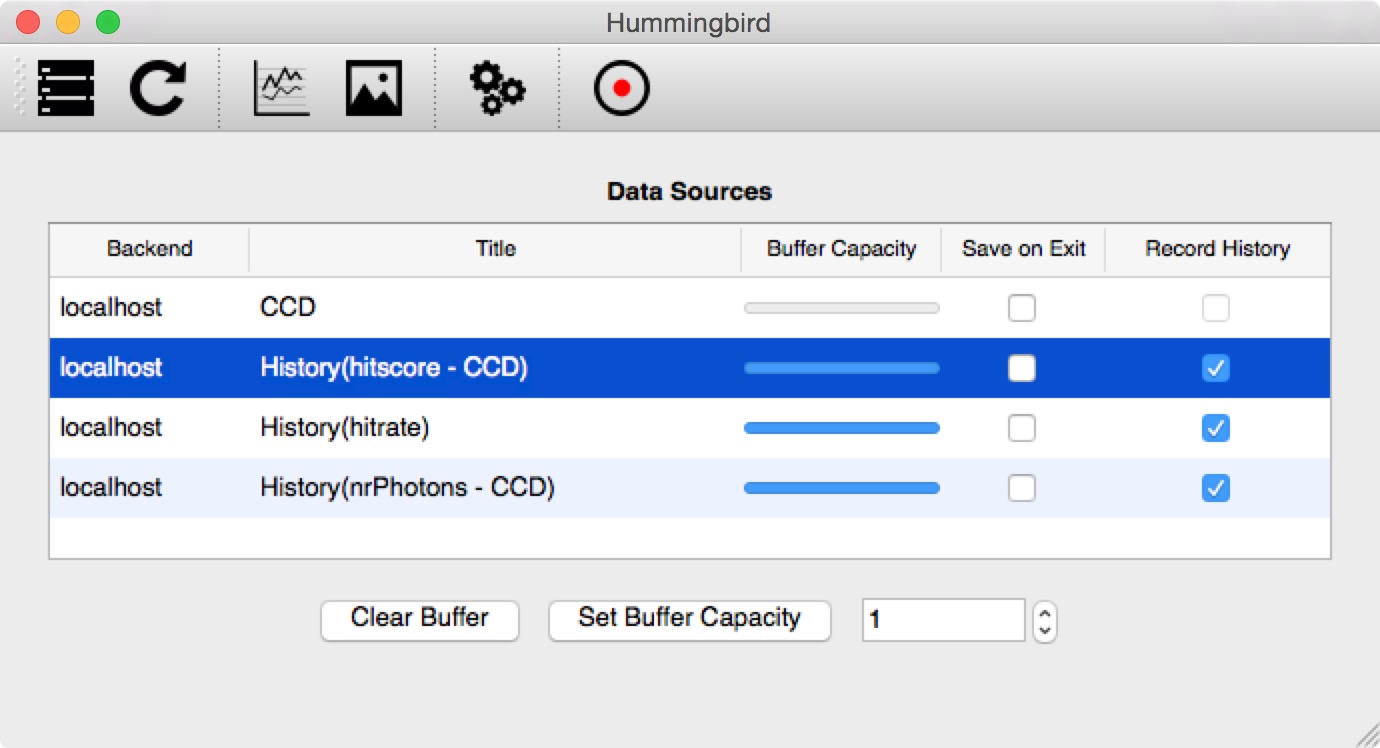Sort by the Title column header
Viewport: 1380px width, 748px height.
coord(496,249)
